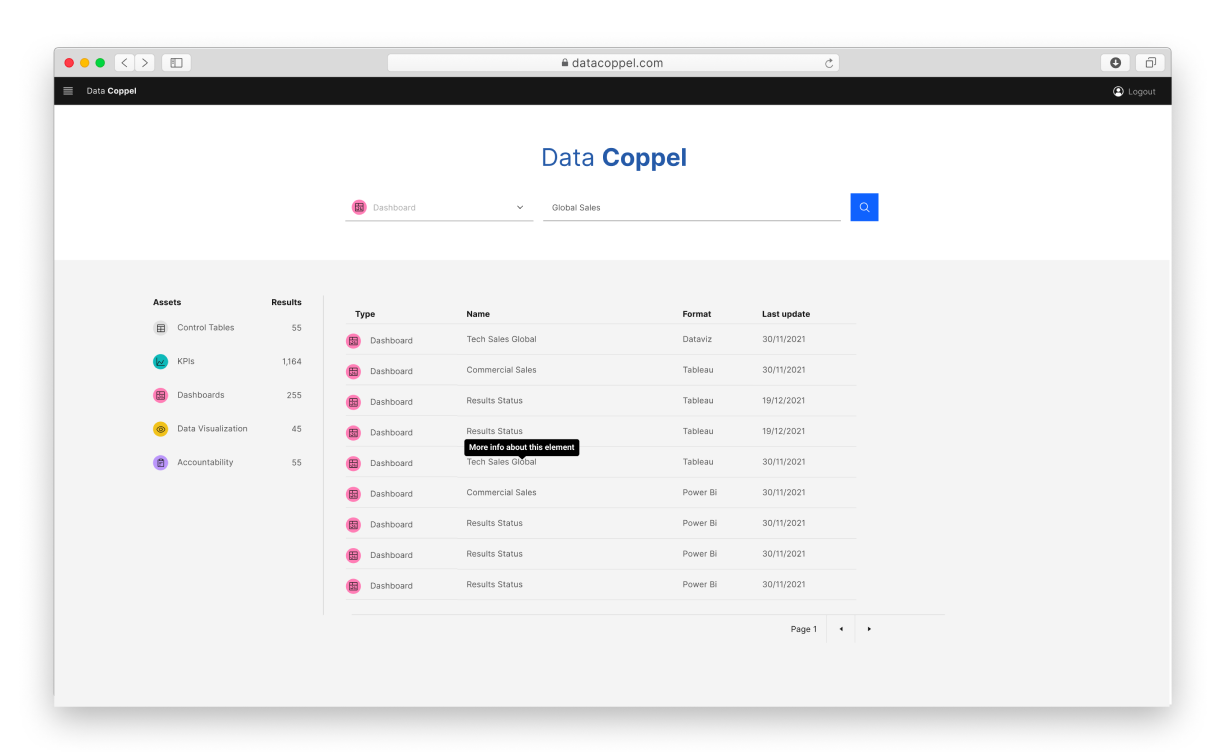Viewport: 1226px width, 752px height.
Task: Go to the next results page
Action: [x=869, y=629]
